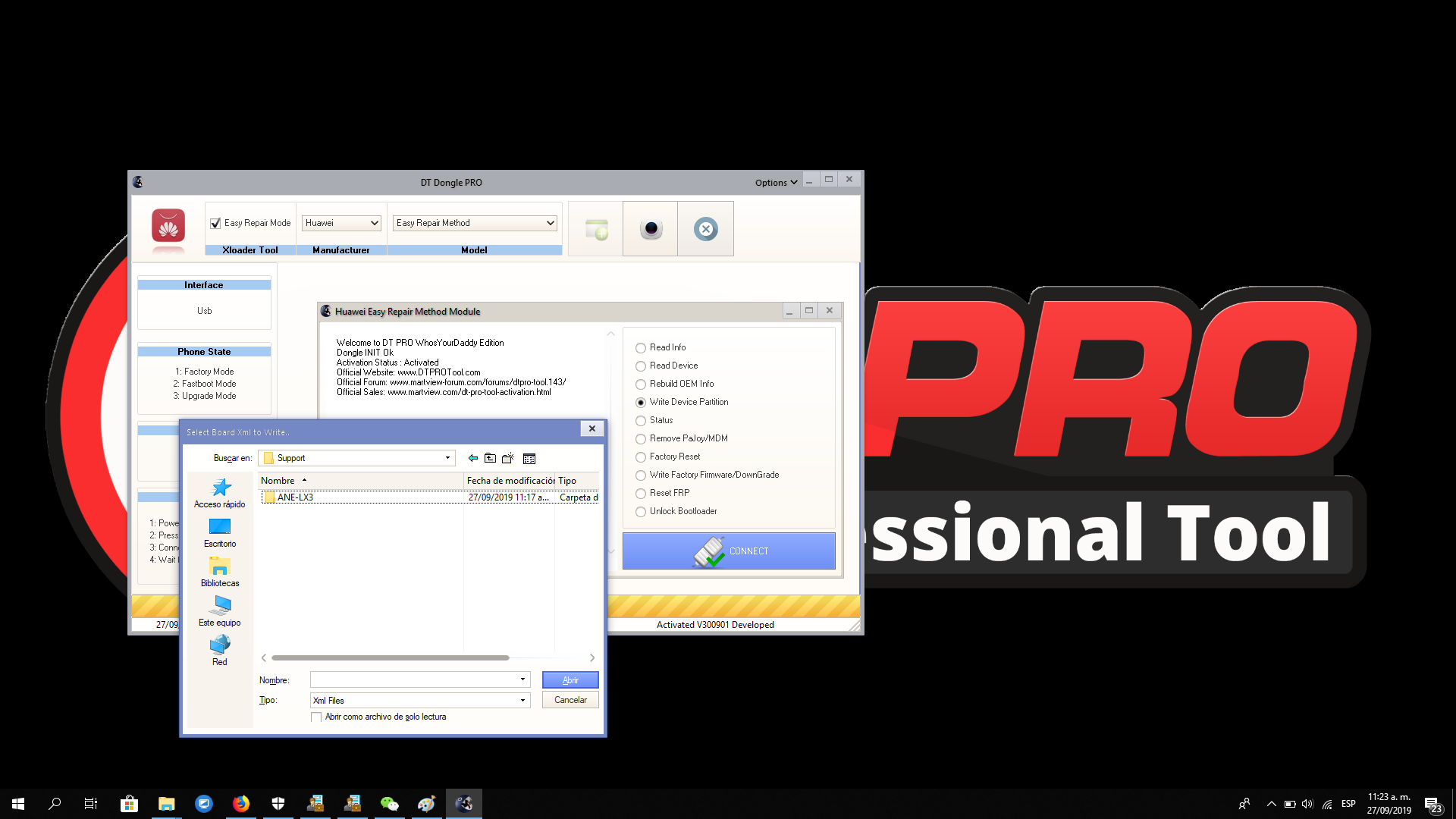
Task: Select Rebuild OEM Info radio option
Action: click(641, 384)
